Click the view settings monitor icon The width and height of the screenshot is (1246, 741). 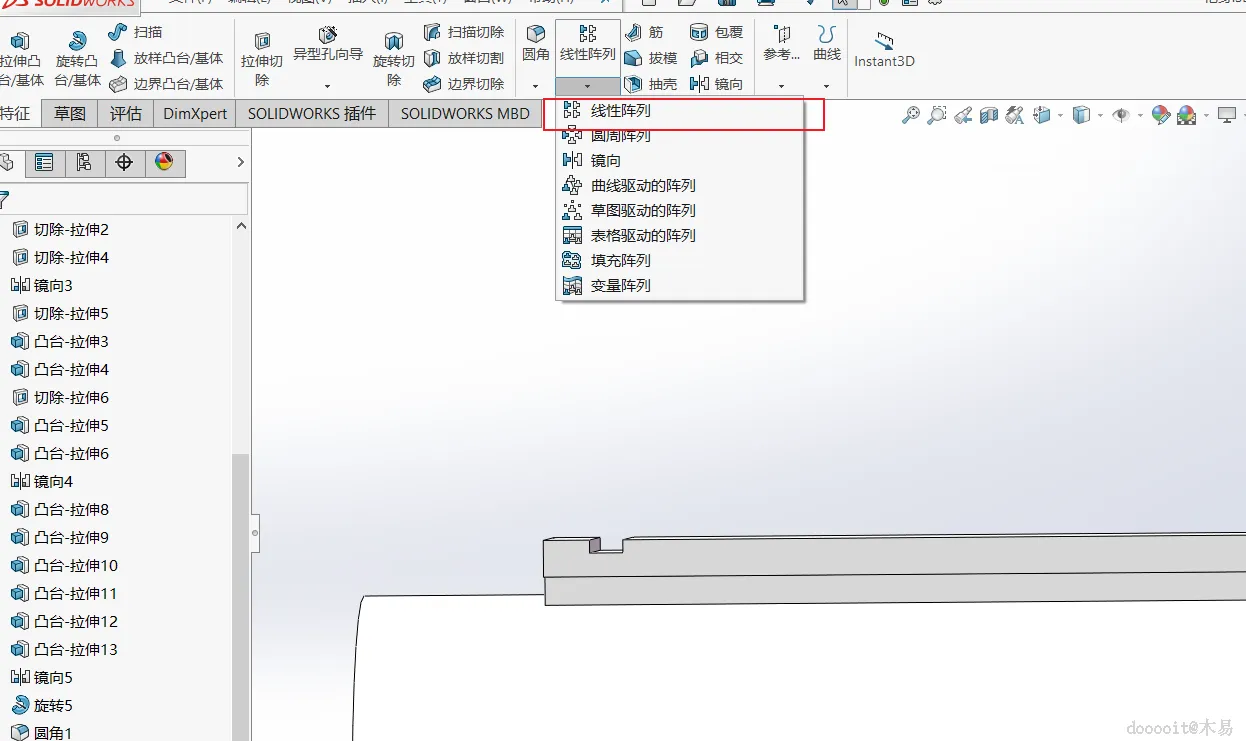point(1227,115)
